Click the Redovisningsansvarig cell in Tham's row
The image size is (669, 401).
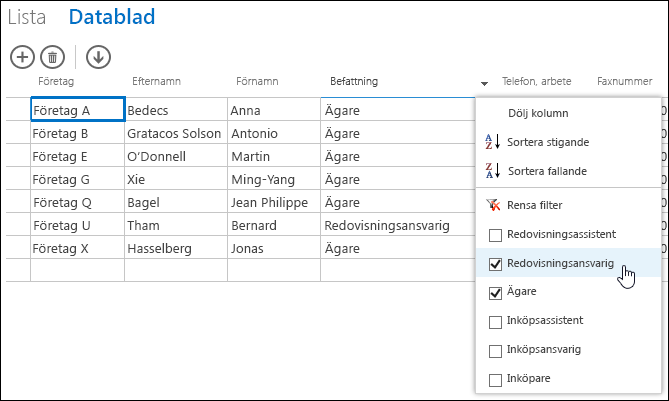(398, 225)
